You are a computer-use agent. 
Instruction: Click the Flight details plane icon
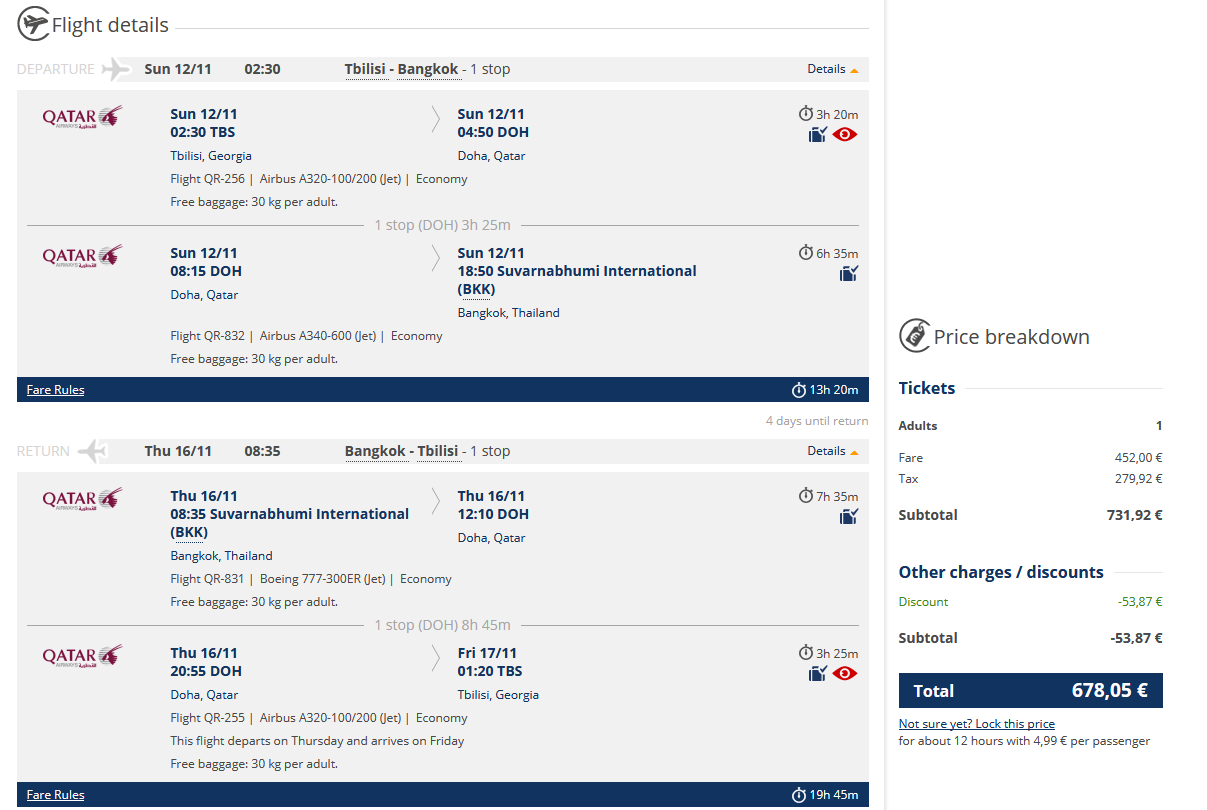[x=34, y=23]
